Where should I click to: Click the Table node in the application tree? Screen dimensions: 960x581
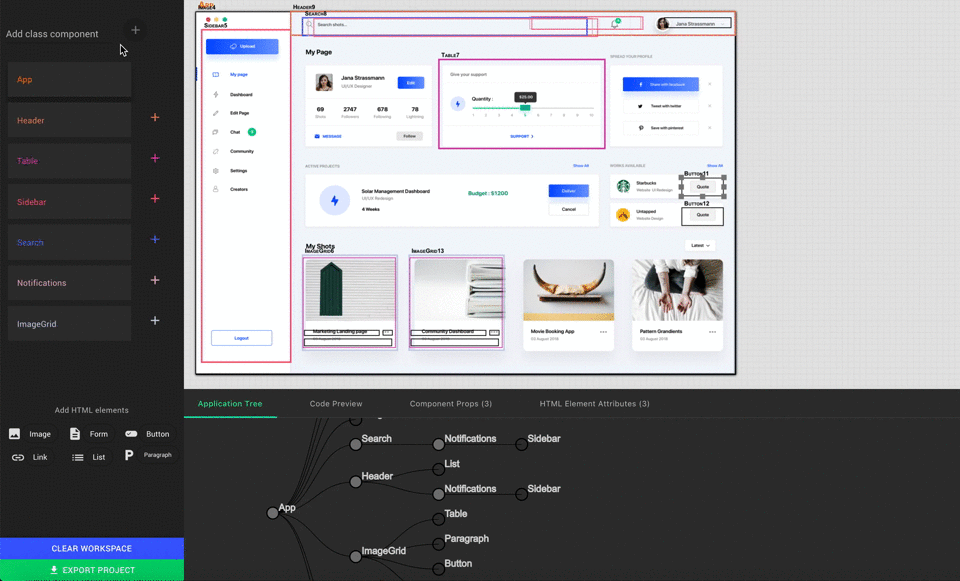click(x=438, y=519)
